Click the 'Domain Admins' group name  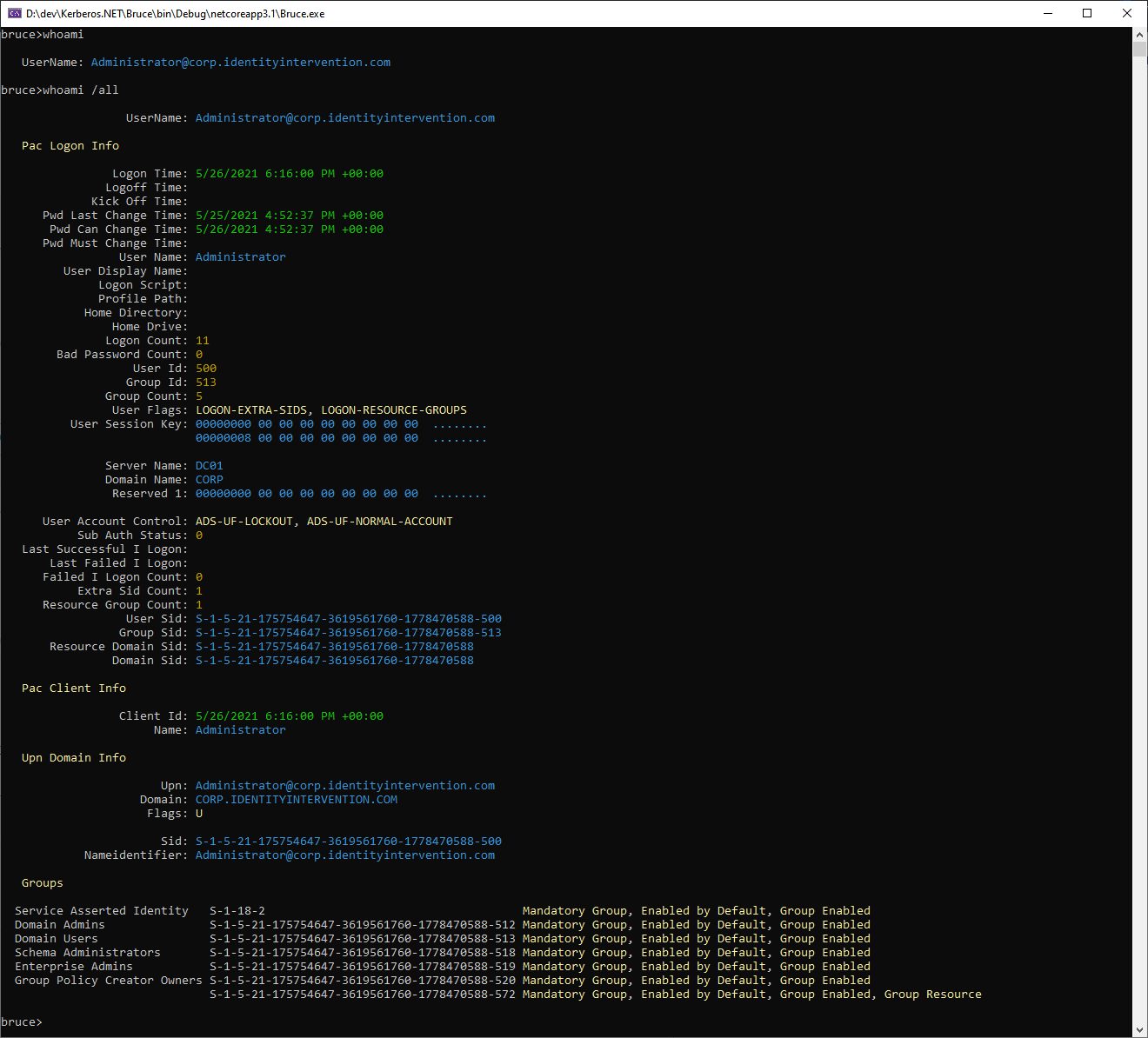point(60,925)
